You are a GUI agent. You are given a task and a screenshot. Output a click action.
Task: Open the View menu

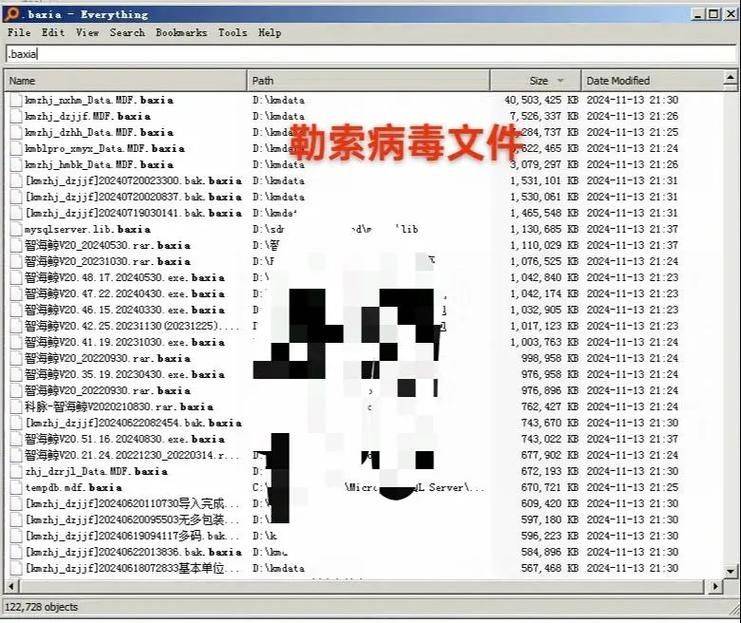point(87,33)
